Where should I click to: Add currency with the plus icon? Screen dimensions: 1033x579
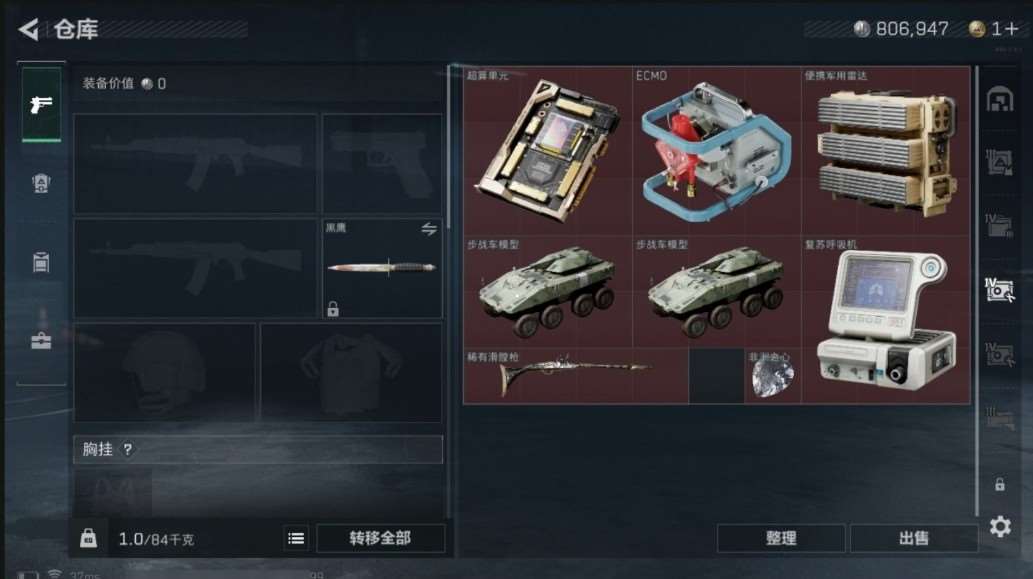click(1012, 28)
